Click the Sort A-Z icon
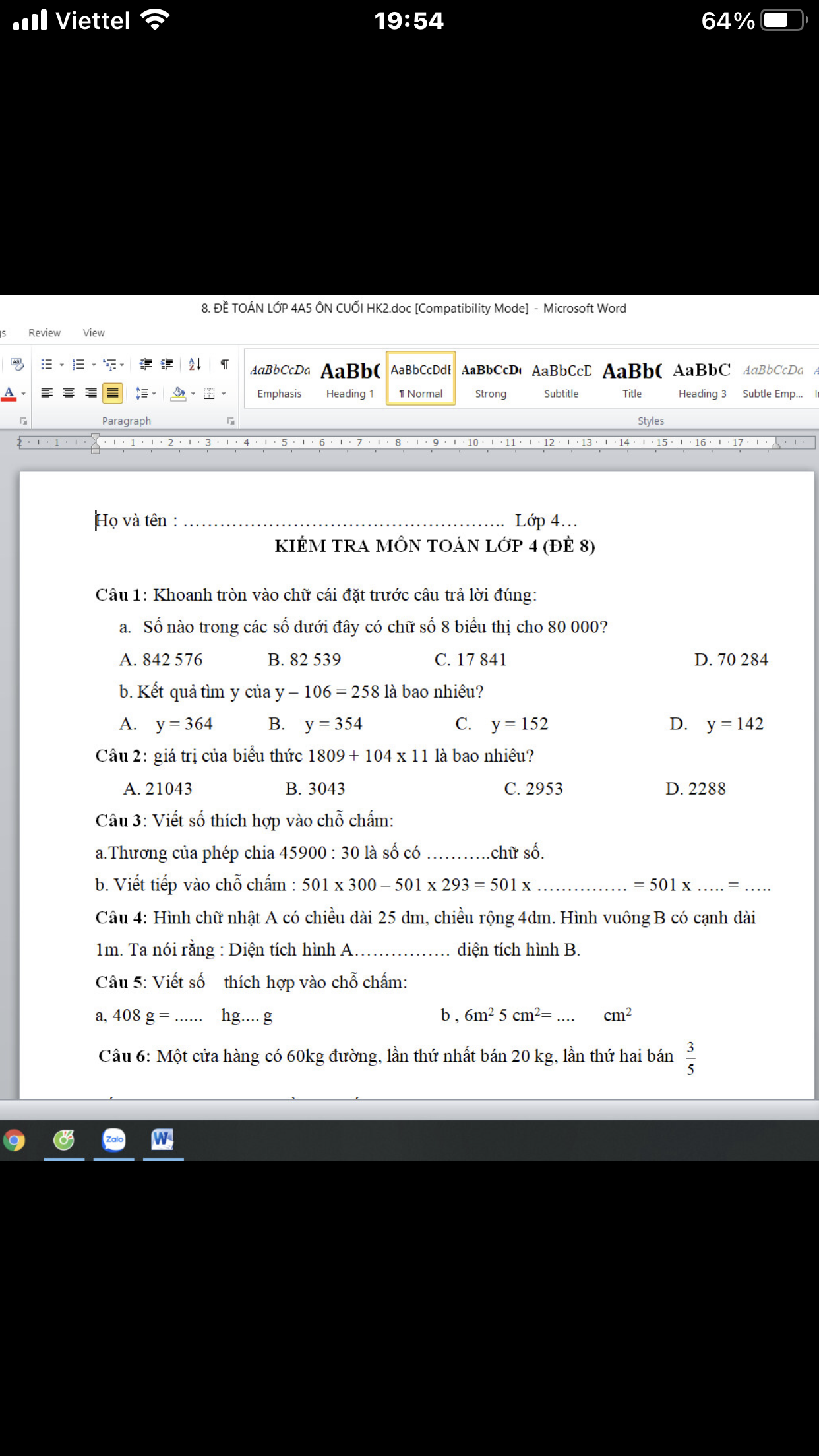819x1456 pixels. (195, 365)
